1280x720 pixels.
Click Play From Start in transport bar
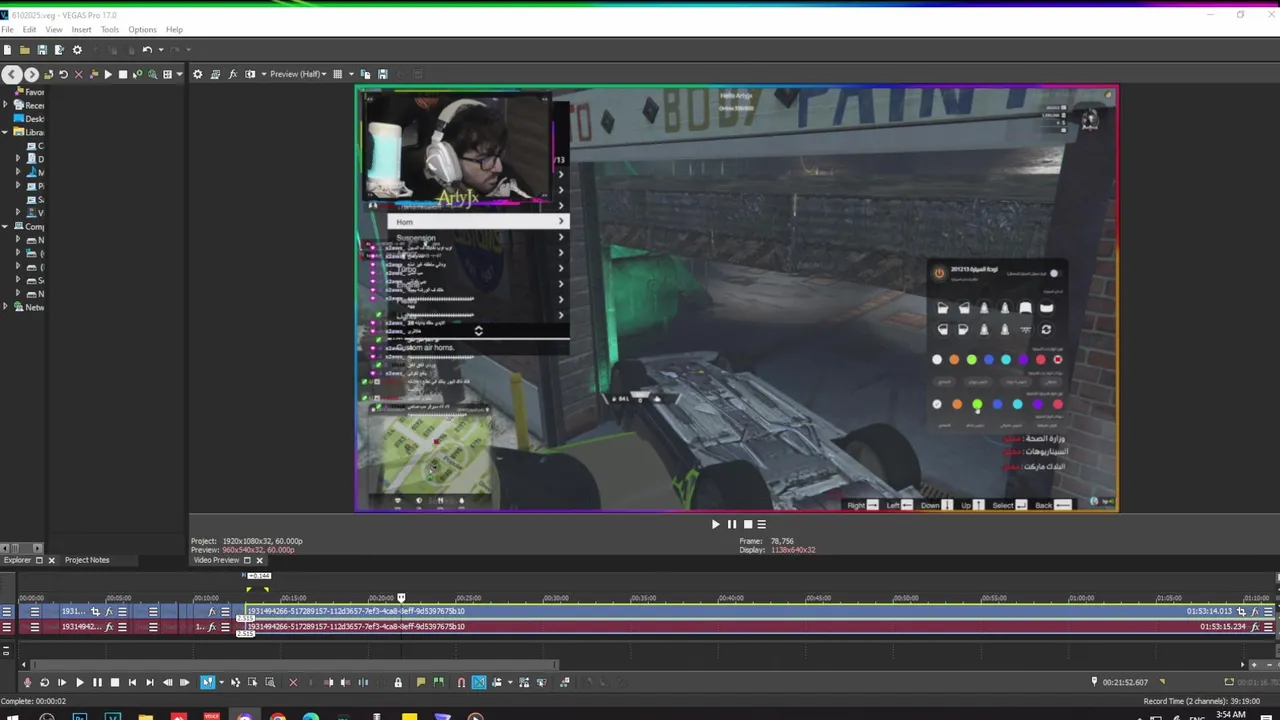click(x=62, y=682)
